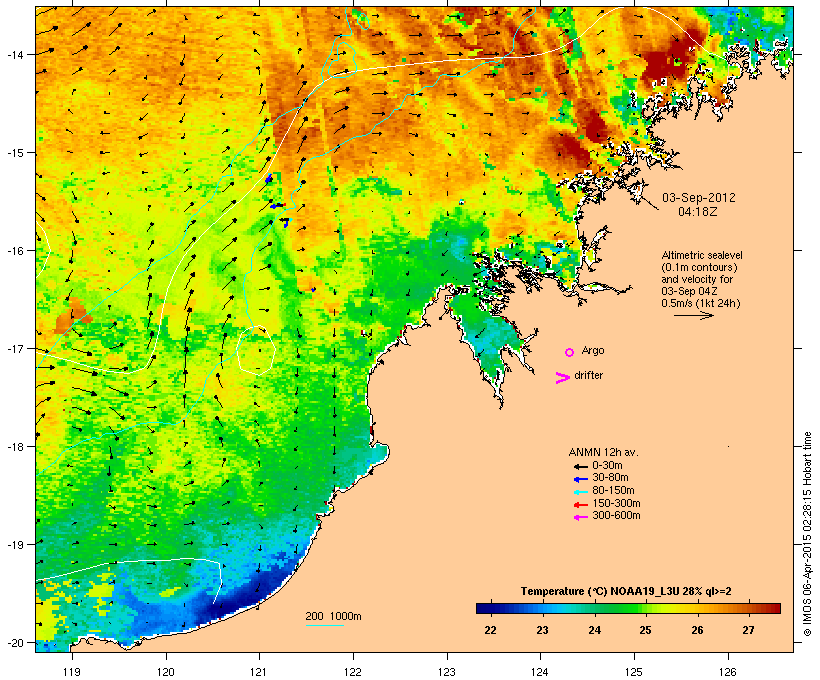
Task: Click colorbar tick label 27
Action: [748, 630]
